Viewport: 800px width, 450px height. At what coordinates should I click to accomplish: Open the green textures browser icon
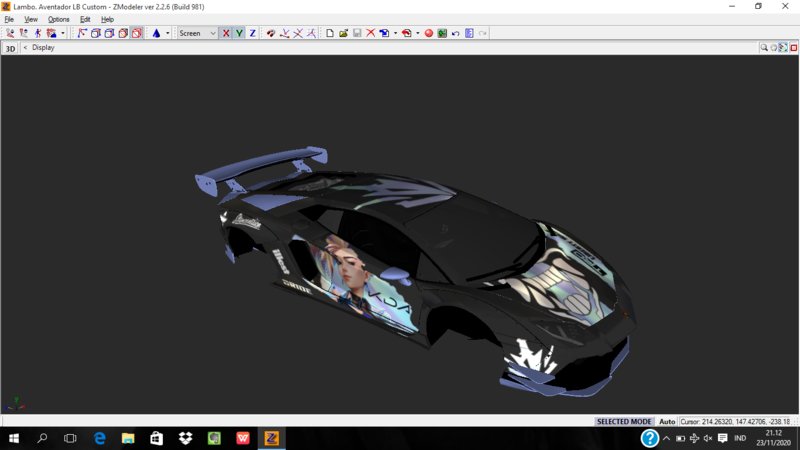point(442,33)
